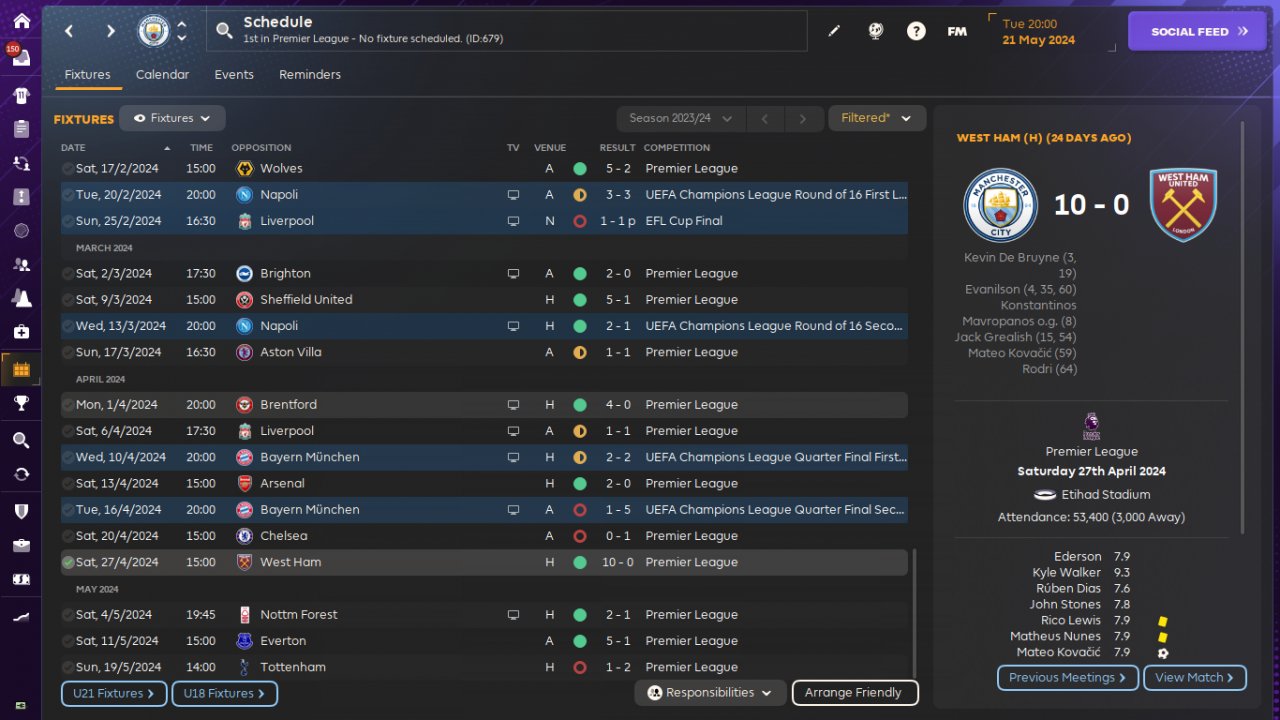Open the Scouting magnifier icon in sidebar

[x=21, y=440]
